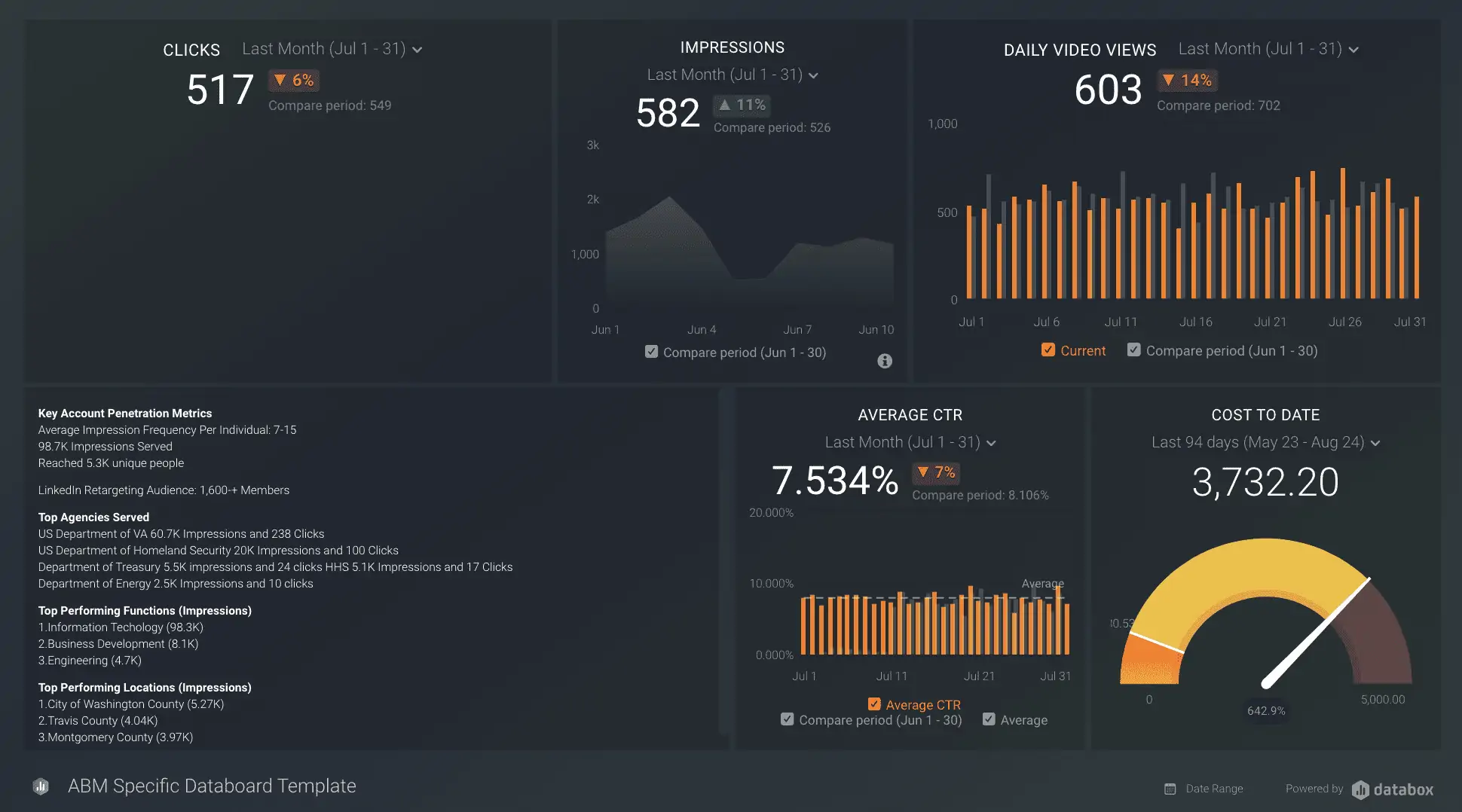Click the Databox logo icon at bottom left

(x=41, y=786)
